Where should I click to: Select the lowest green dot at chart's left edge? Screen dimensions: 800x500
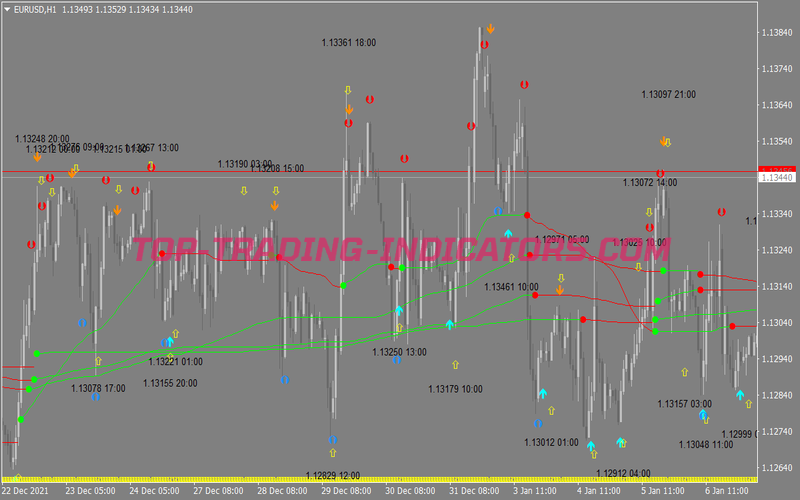pos(21,420)
